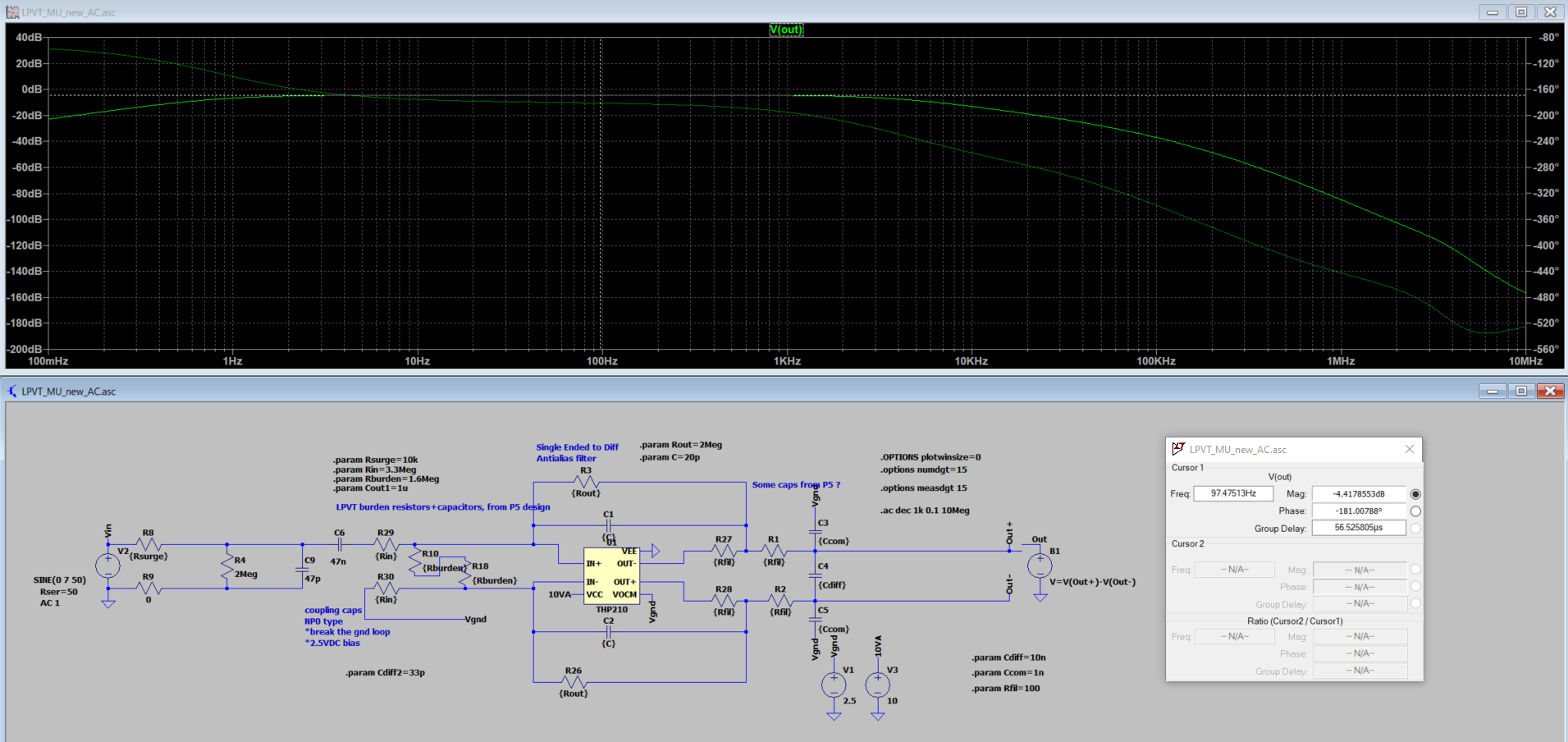The width and height of the screenshot is (1568, 742).
Task: Click the 'coupling caps' comment text
Action: [x=333, y=610]
